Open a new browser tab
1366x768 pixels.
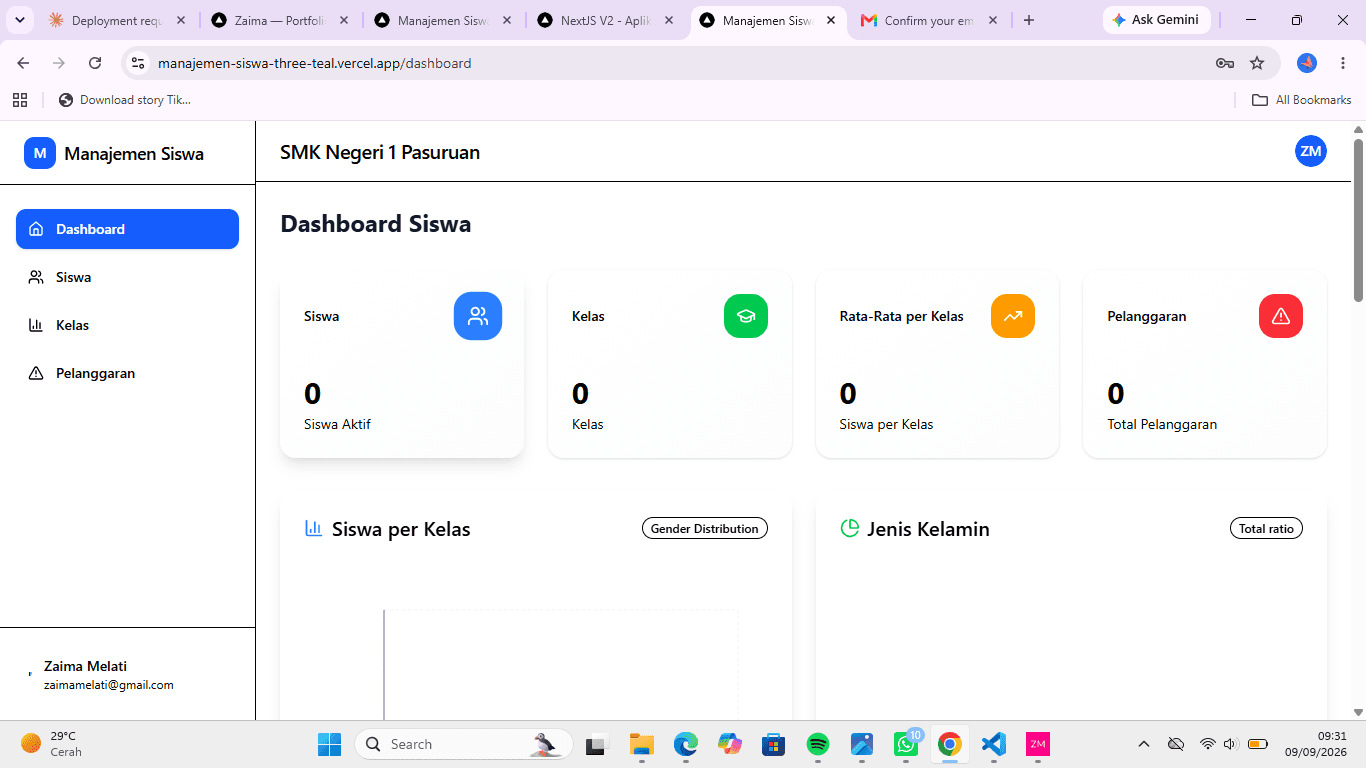(x=1029, y=20)
